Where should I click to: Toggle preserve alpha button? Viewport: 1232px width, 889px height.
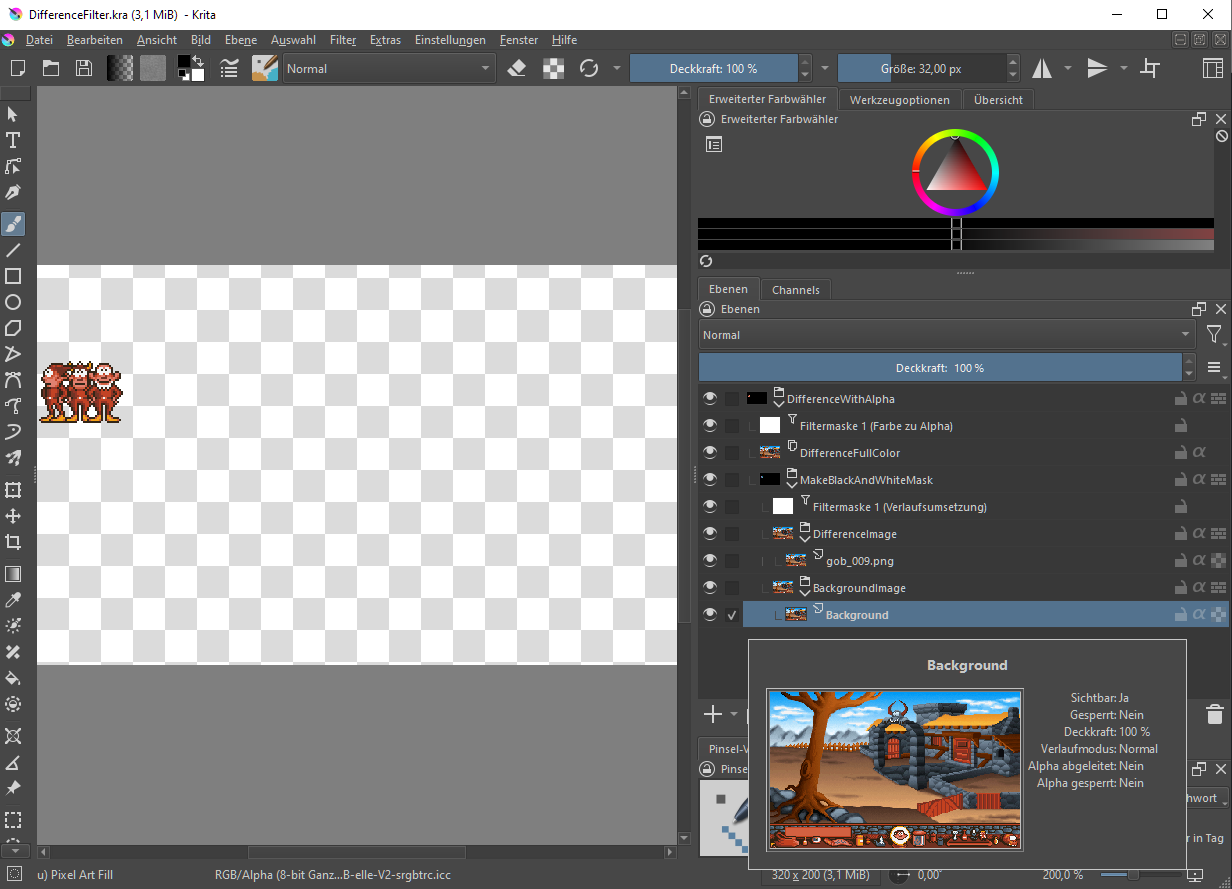pos(553,68)
